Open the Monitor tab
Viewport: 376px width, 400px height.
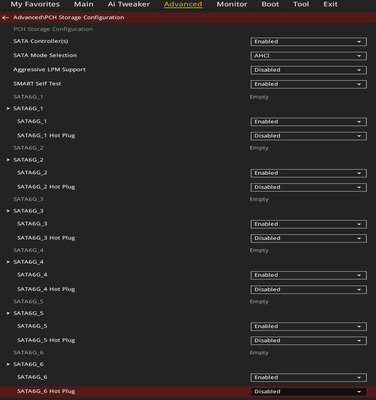[232, 4]
